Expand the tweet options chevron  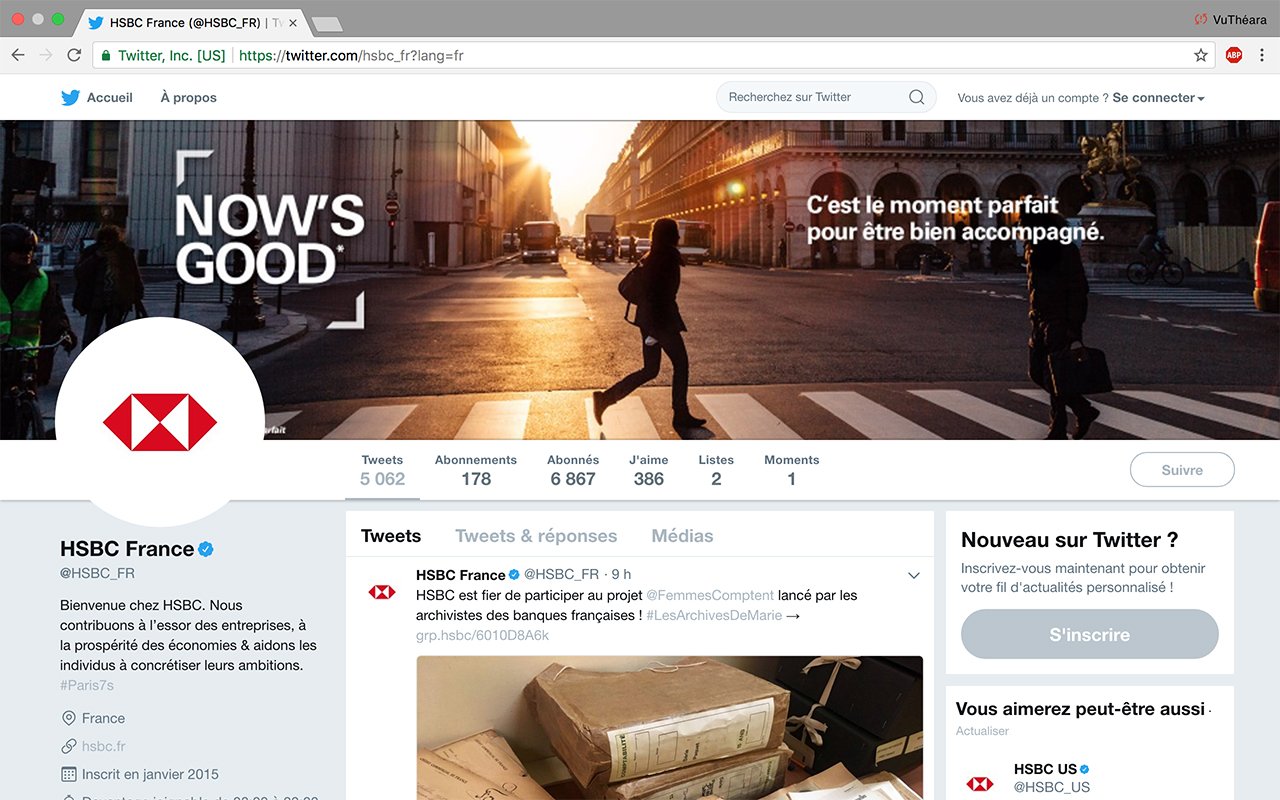click(x=913, y=575)
